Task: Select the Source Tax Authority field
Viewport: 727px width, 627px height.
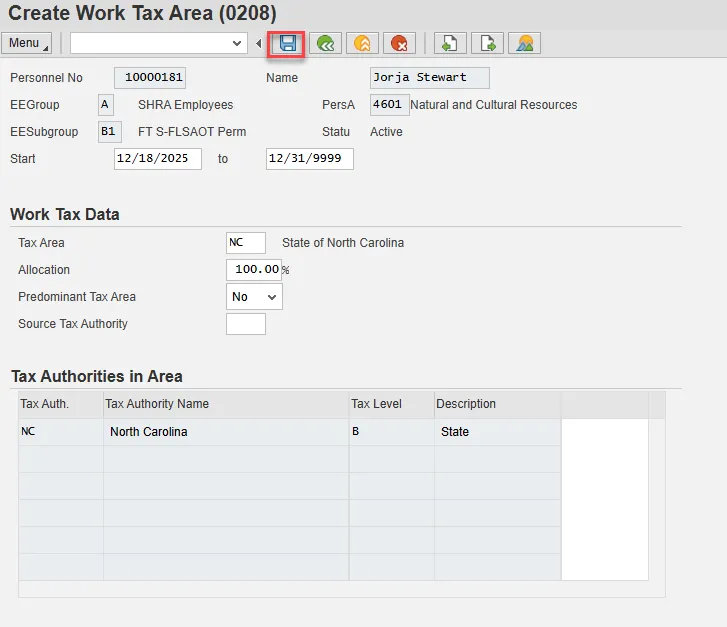Action: click(246, 324)
